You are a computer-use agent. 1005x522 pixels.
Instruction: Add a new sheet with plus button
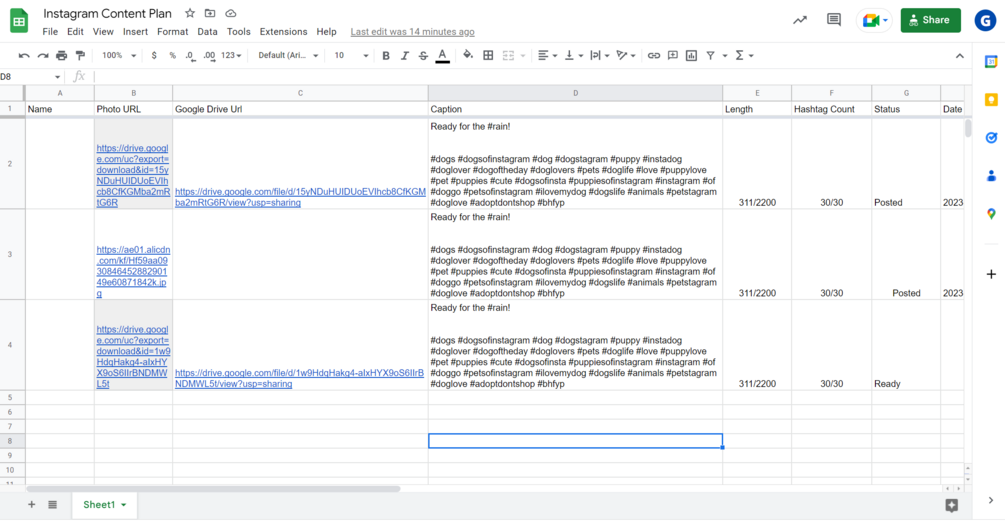tap(31, 505)
